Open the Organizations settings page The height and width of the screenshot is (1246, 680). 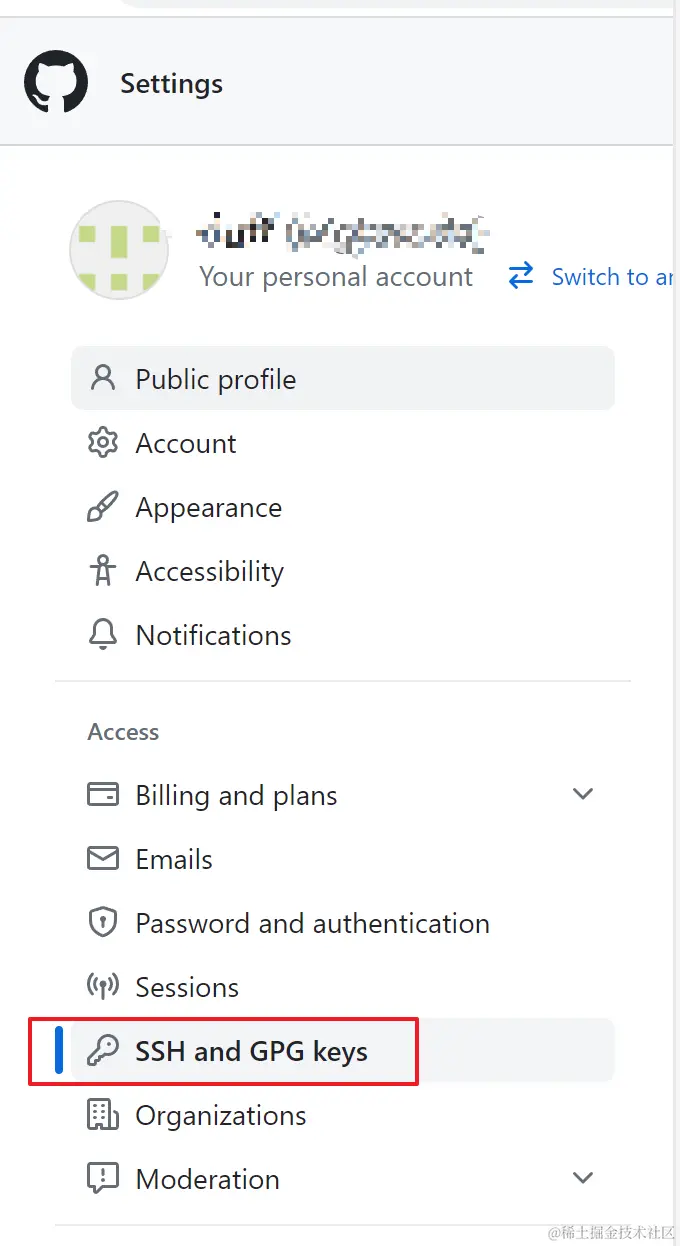click(221, 1115)
